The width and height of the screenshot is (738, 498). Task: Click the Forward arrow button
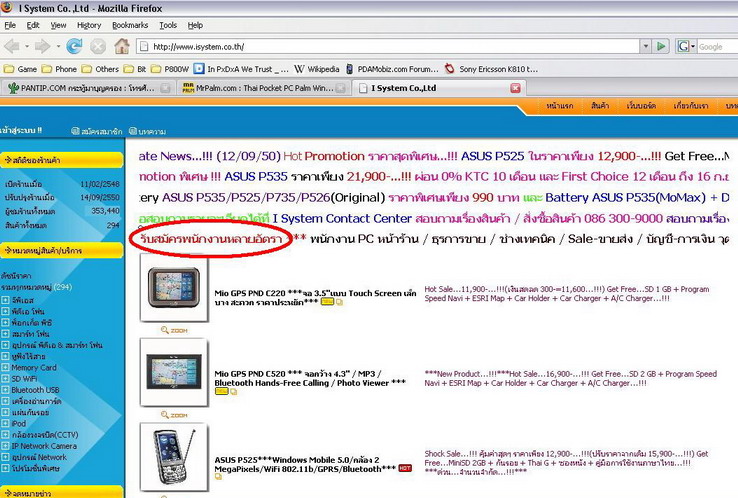pos(43,46)
